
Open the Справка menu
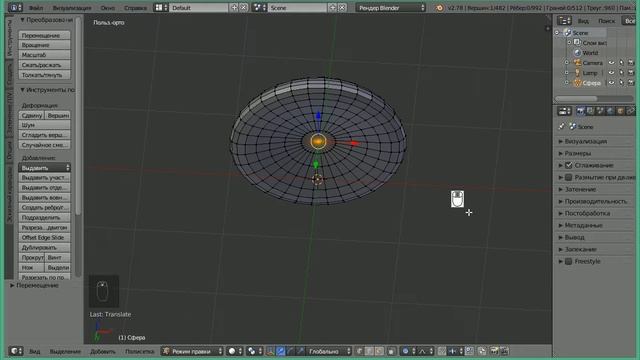click(x=136, y=8)
